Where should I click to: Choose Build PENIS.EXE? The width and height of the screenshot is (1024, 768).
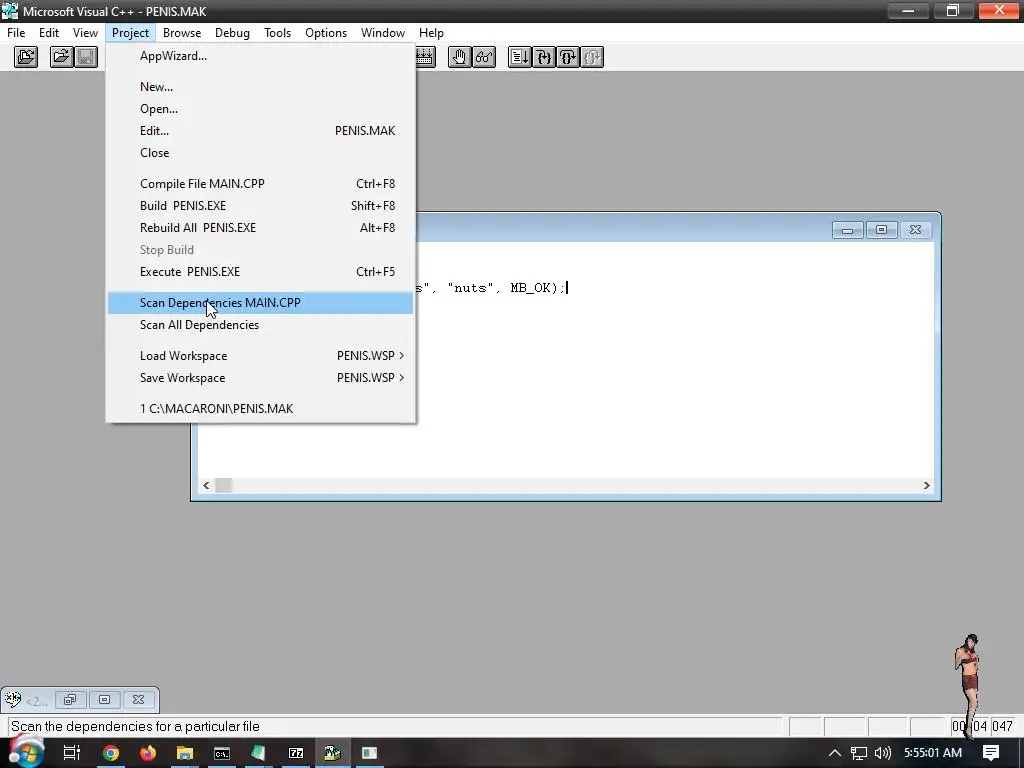pyautogui.click(x=261, y=206)
